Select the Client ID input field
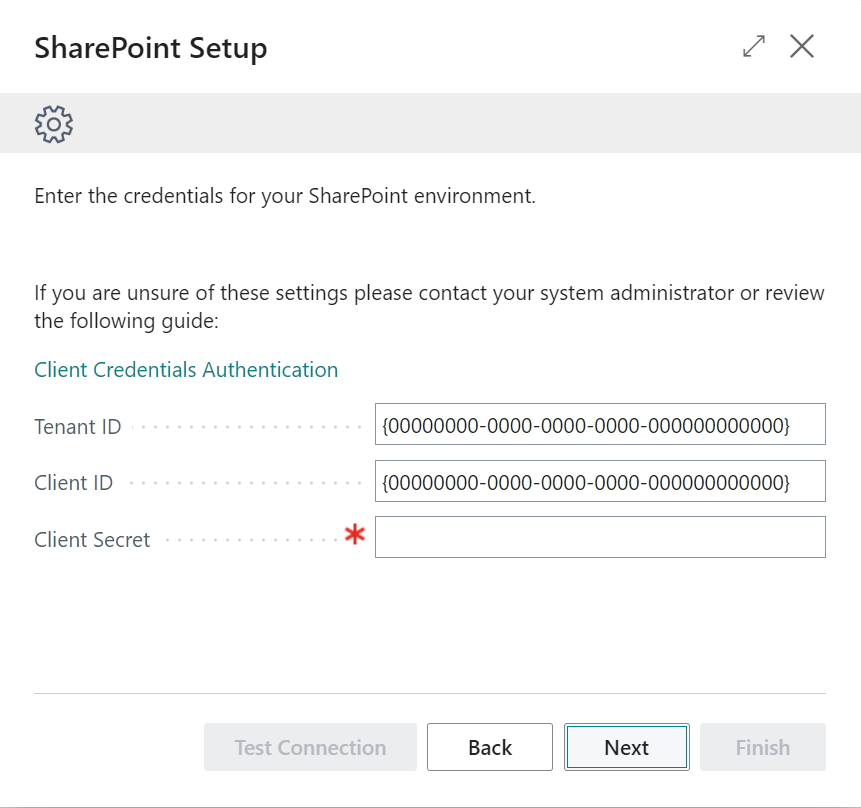Viewport: 861px width, 808px height. (599, 481)
